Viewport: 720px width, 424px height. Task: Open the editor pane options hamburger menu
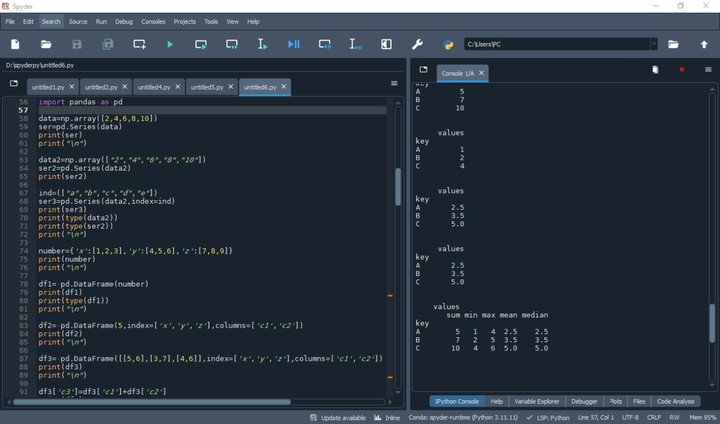[394, 84]
